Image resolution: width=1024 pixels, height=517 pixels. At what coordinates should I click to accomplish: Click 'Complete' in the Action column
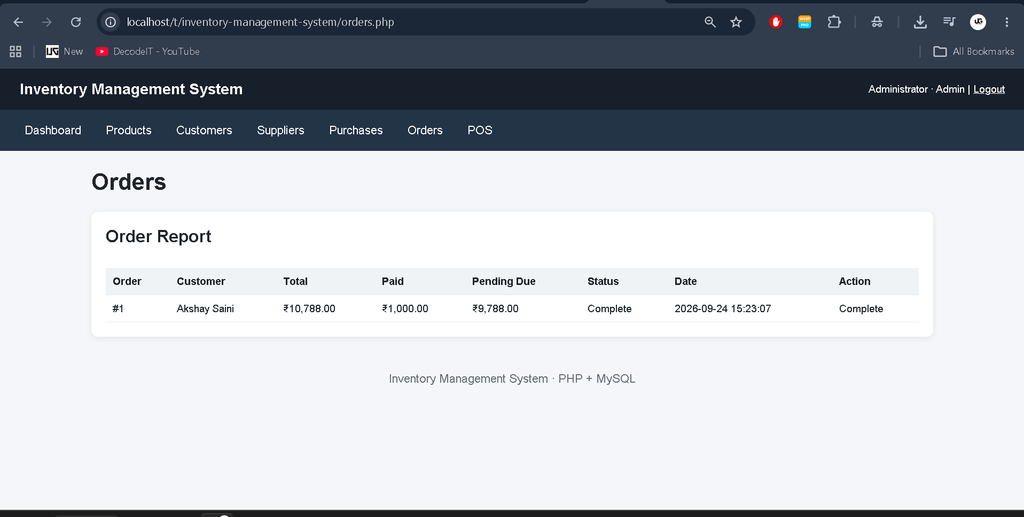point(861,309)
